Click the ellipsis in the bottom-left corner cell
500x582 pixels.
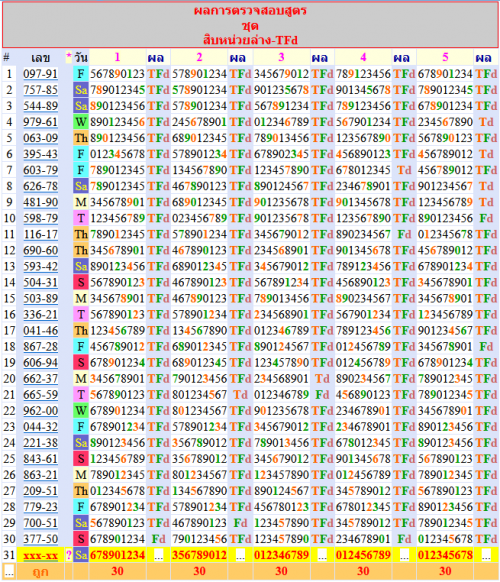coord(9,572)
